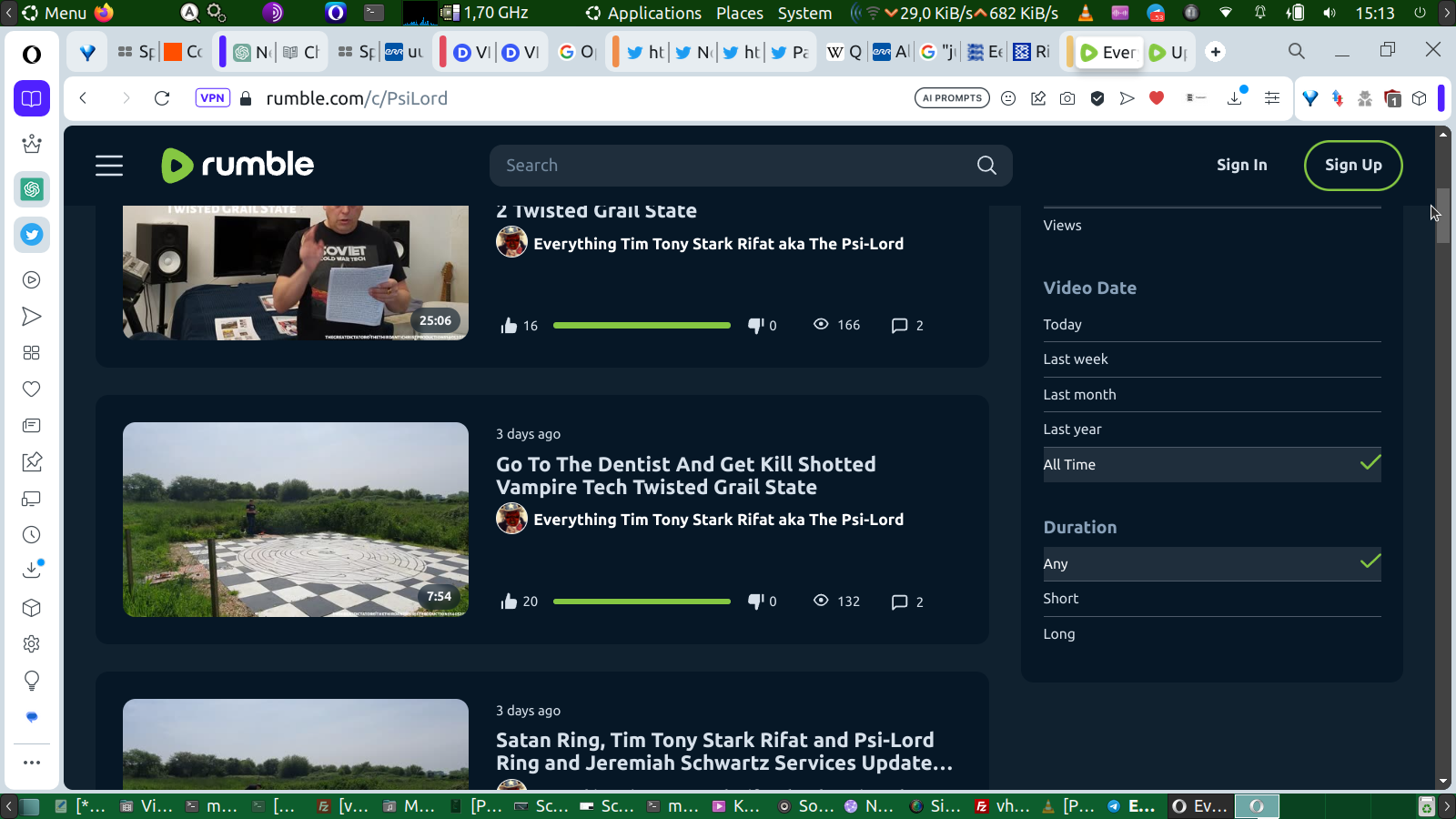Open the ad blocker shield icon
1456x819 pixels.
[x=1097, y=98]
